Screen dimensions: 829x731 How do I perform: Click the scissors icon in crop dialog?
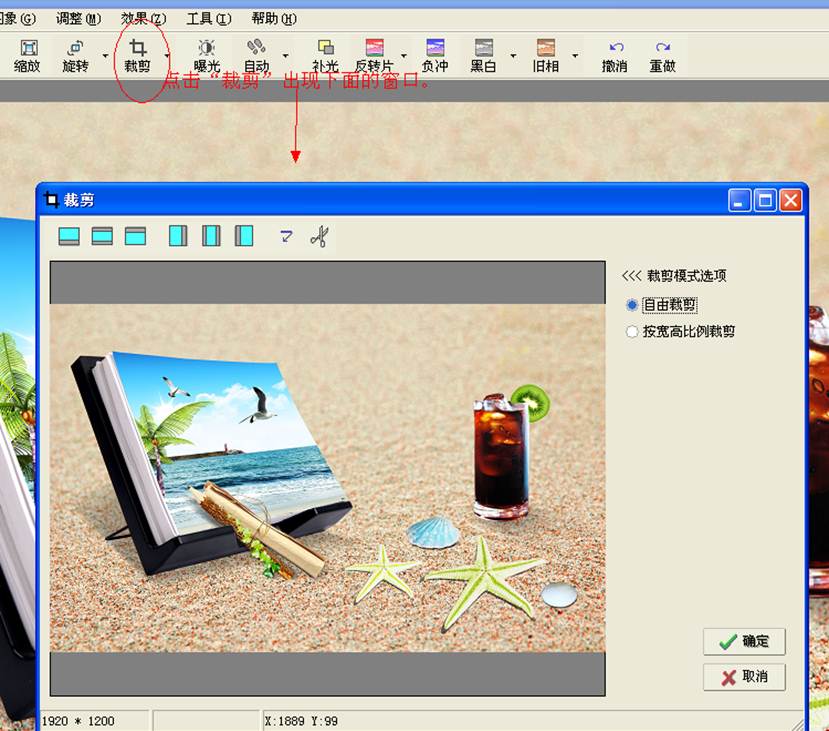click(319, 236)
